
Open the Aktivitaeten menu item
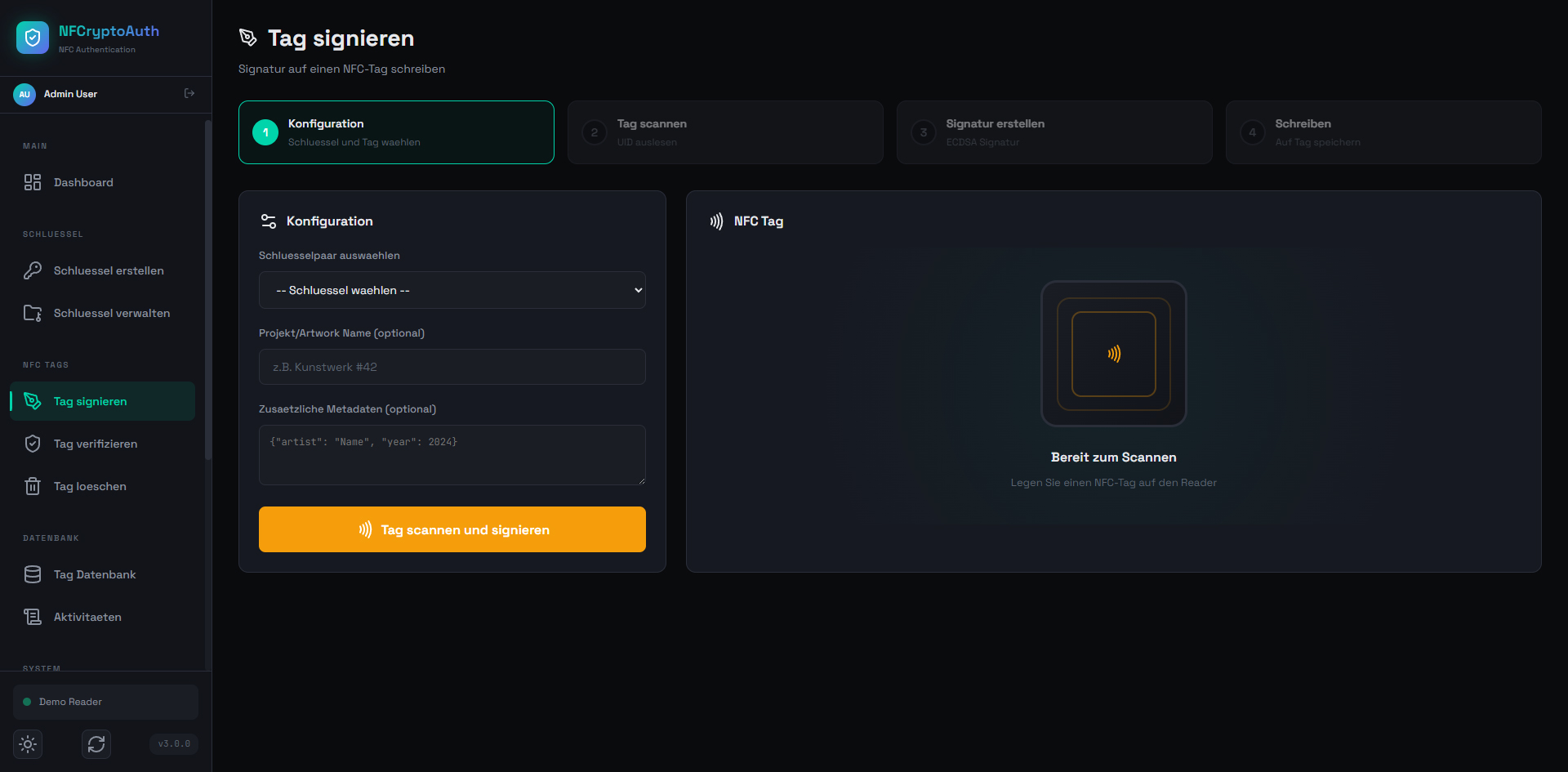[87, 617]
